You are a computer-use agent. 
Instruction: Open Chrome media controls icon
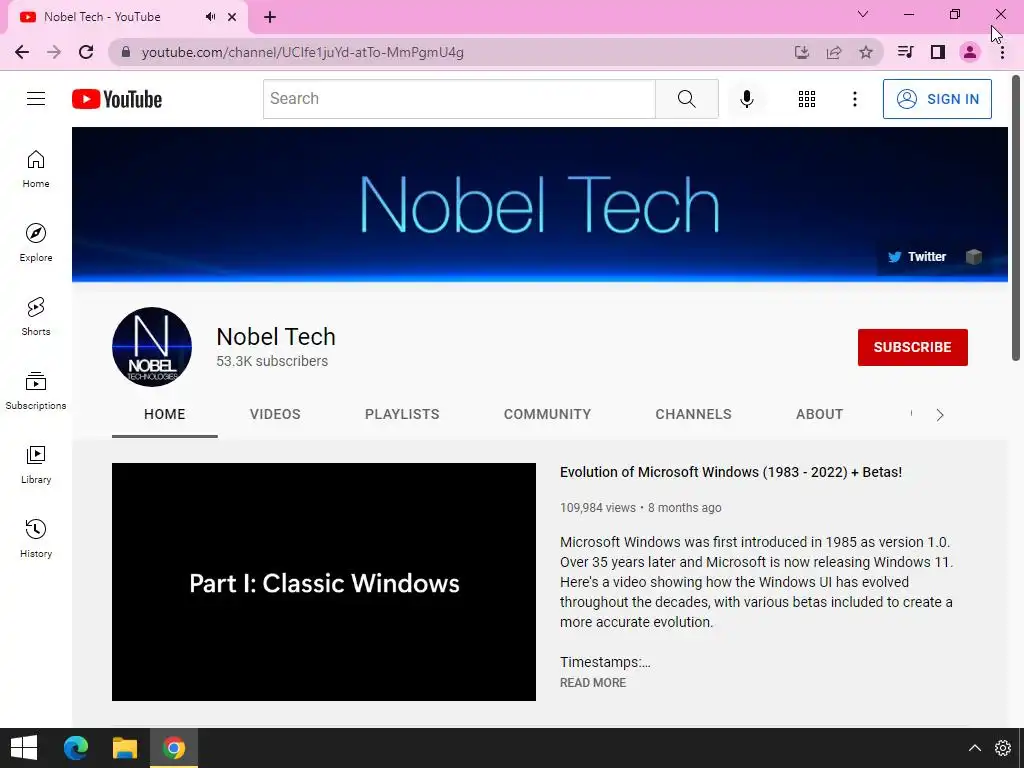[x=905, y=52]
